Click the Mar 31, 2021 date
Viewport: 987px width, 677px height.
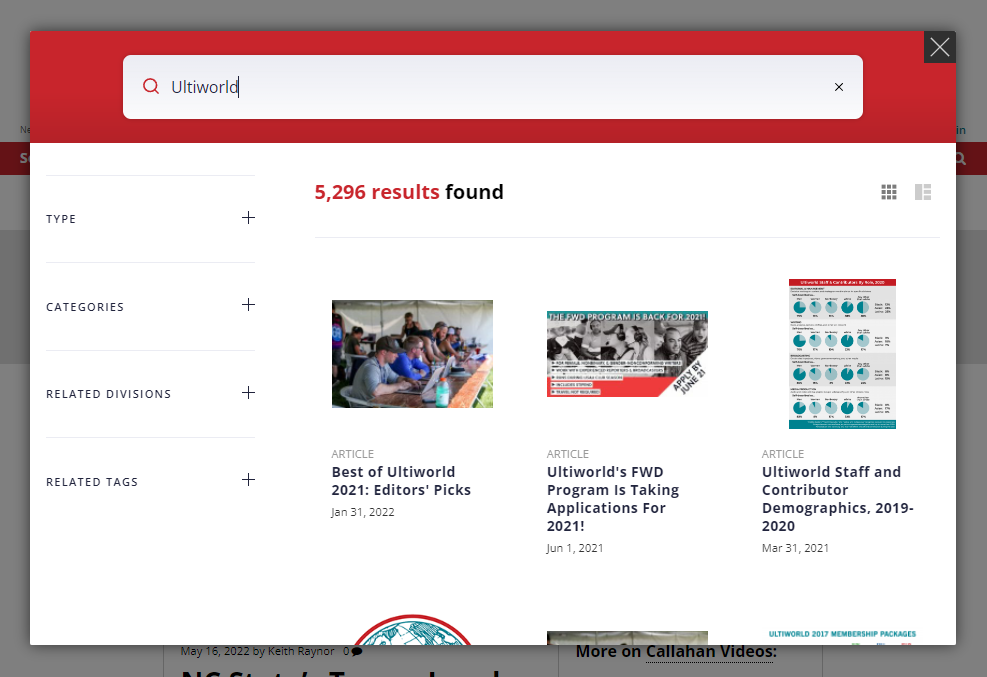coord(795,548)
